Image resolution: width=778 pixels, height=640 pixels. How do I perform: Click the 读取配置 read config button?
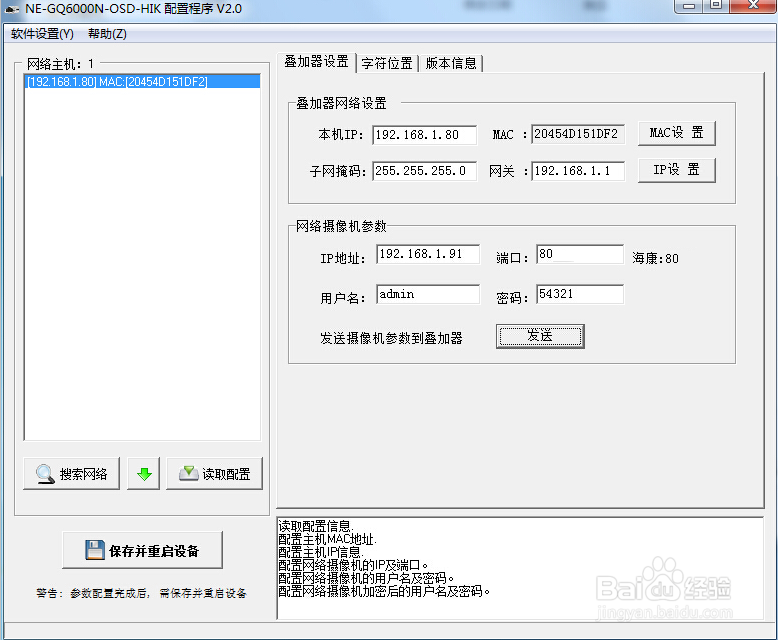214,474
